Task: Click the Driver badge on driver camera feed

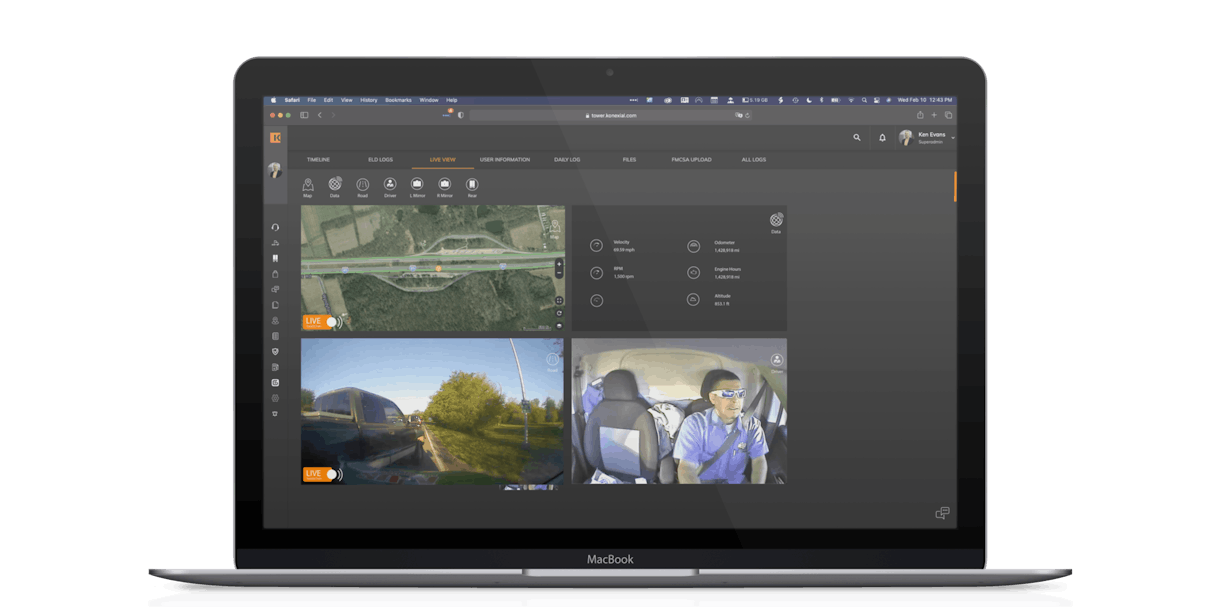Action: pos(777,361)
